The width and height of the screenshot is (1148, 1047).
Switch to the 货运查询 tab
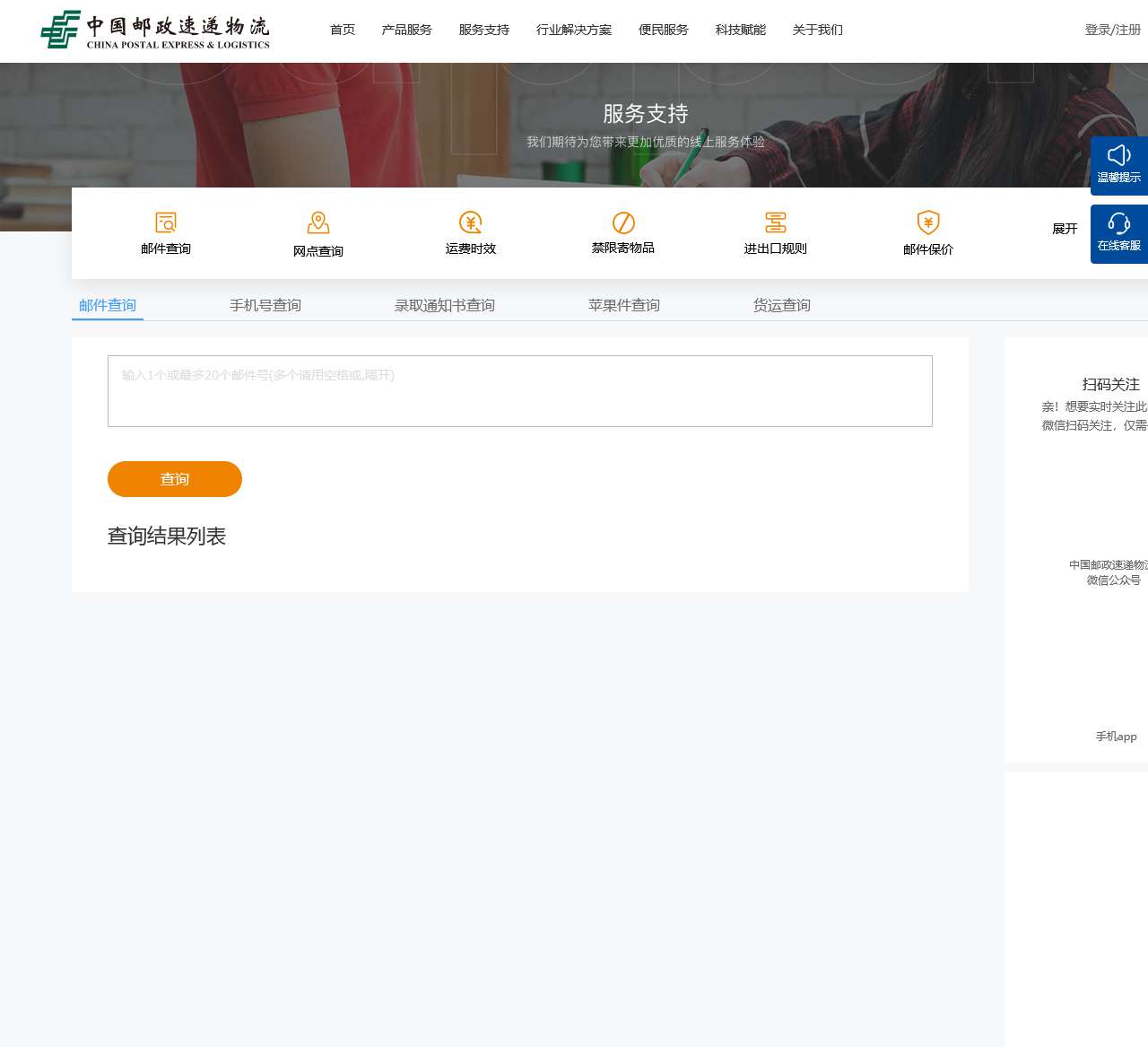click(782, 305)
